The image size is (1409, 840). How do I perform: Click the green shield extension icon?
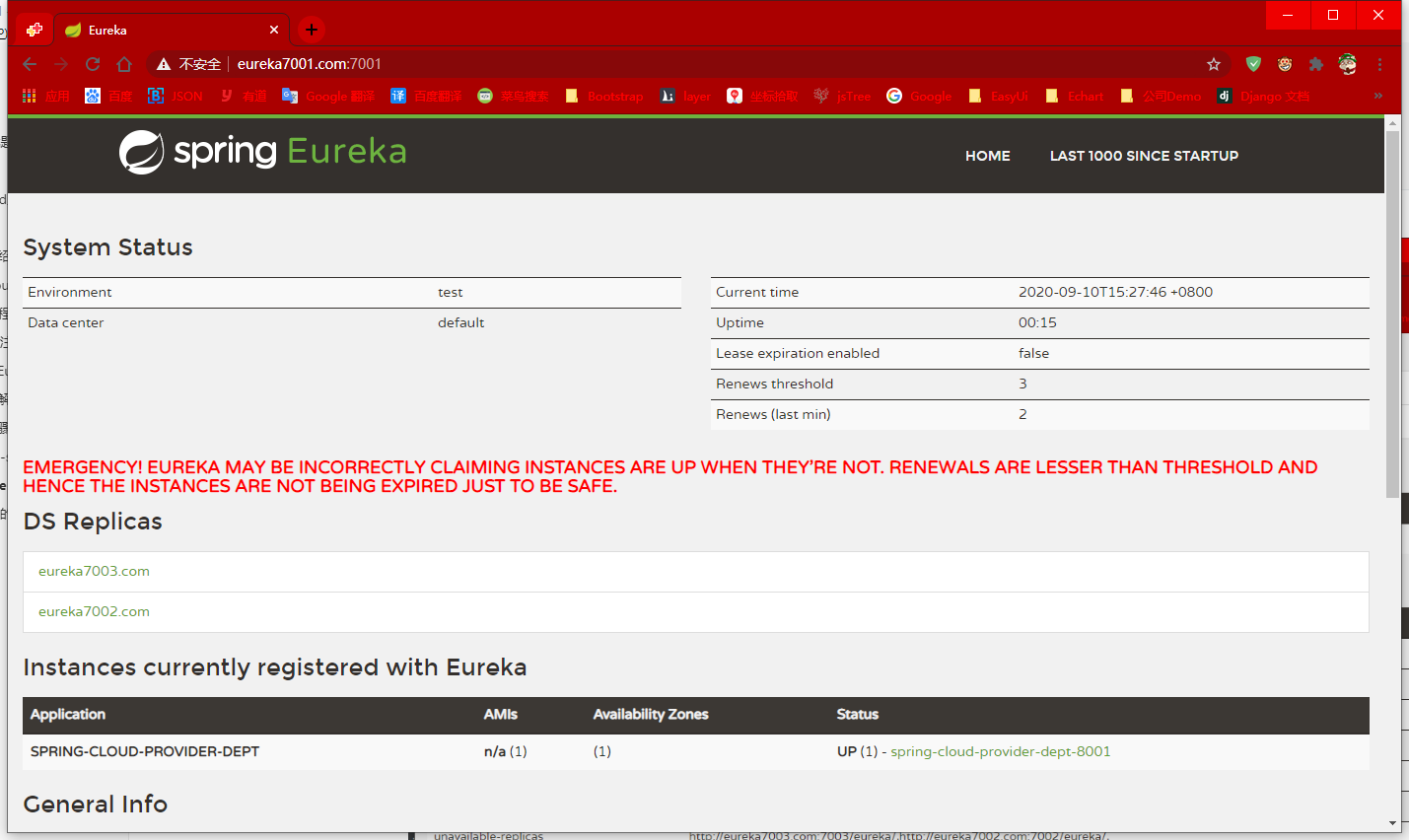(1253, 64)
